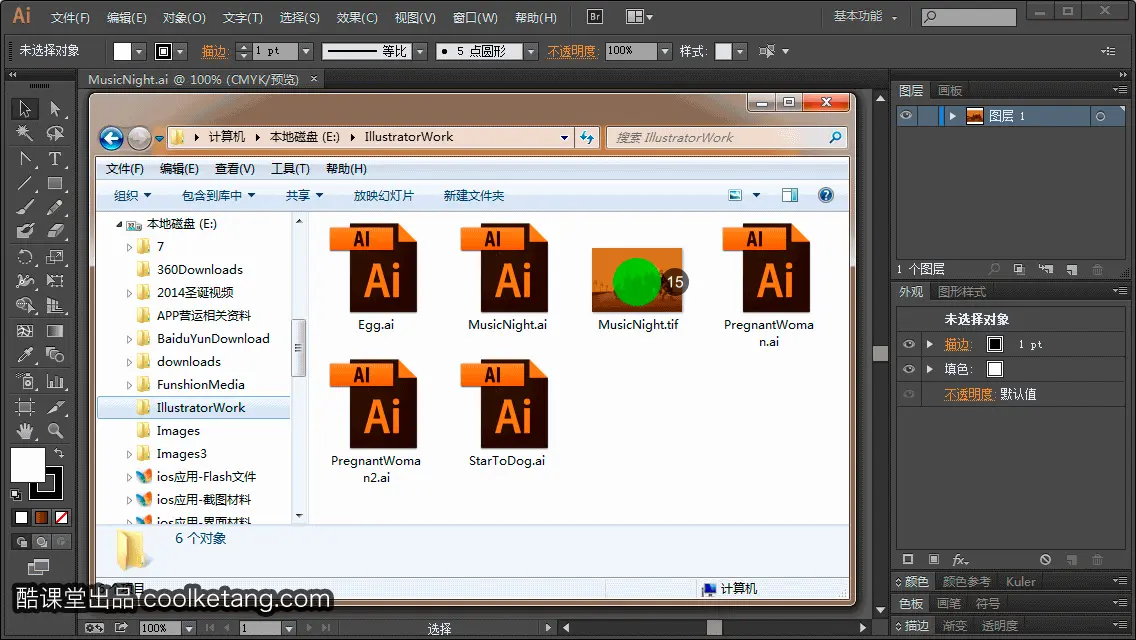Open 5 点圆形 brush dropdown

531,51
